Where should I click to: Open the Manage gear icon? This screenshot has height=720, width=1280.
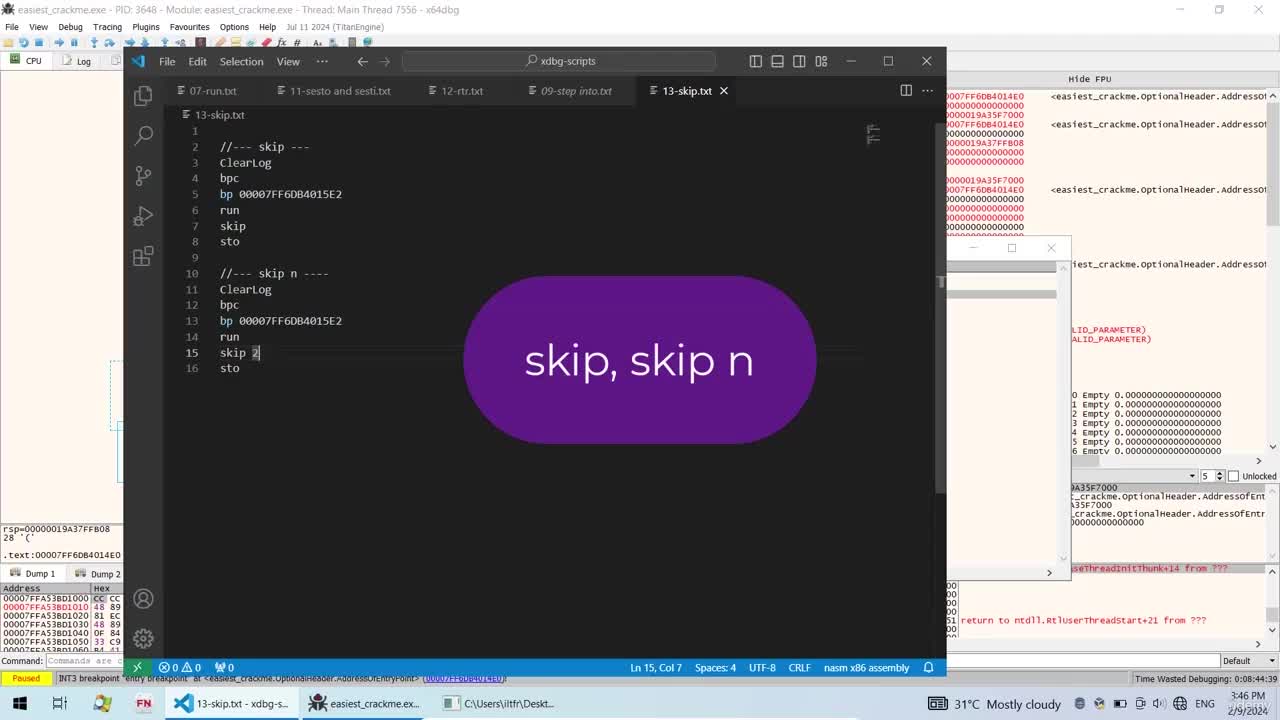click(143, 638)
